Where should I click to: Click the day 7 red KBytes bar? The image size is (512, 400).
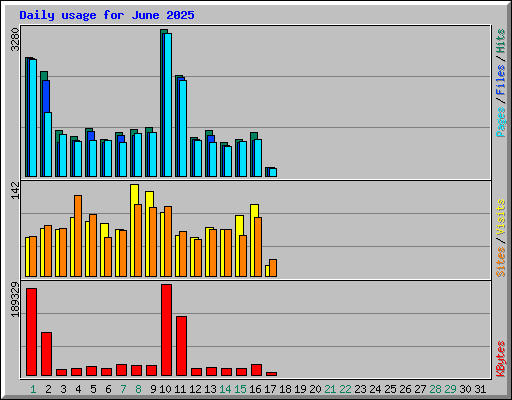(x=122, y=370)
